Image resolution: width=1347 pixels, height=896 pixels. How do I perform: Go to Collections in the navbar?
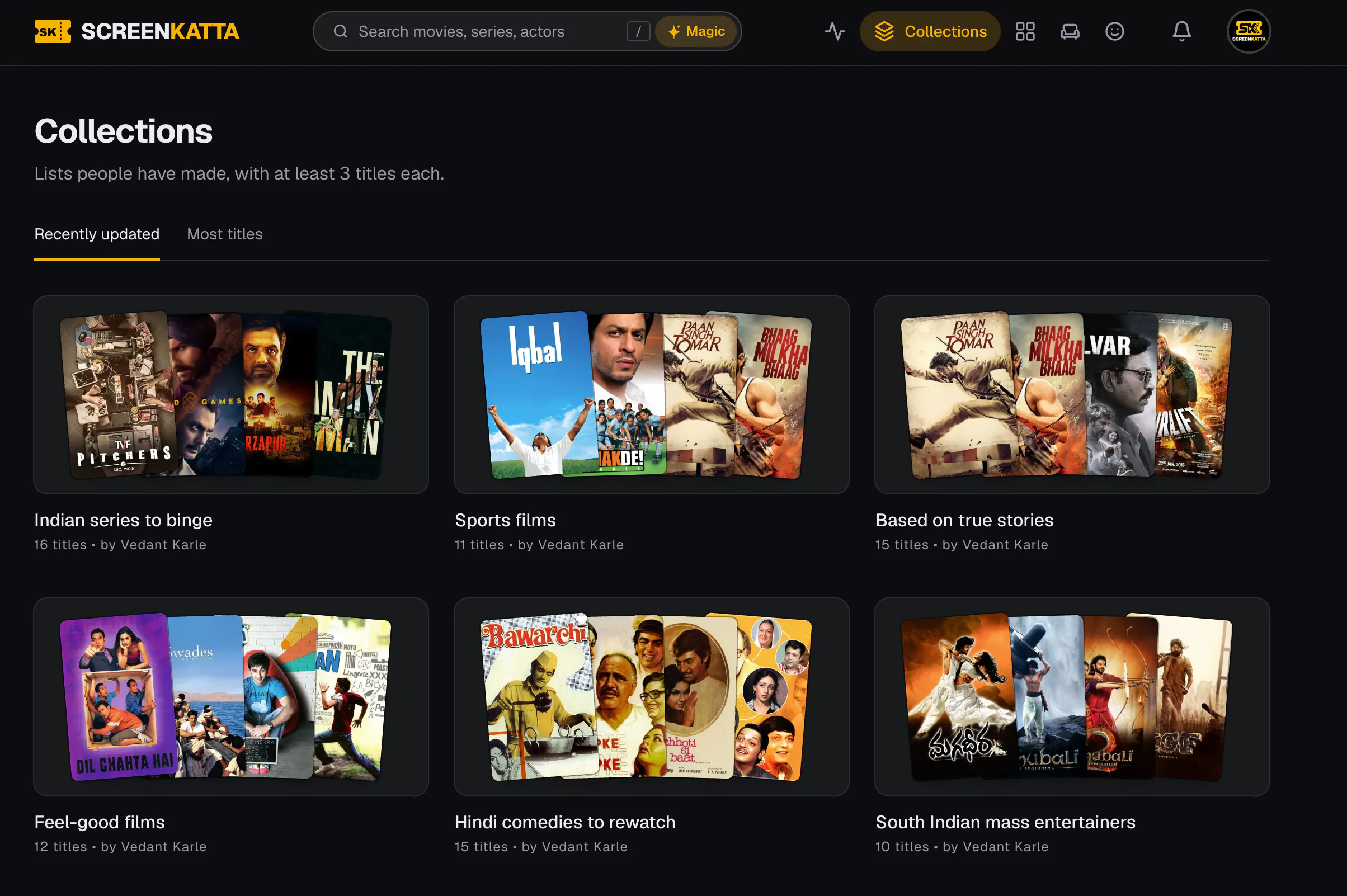coord(930,31)
